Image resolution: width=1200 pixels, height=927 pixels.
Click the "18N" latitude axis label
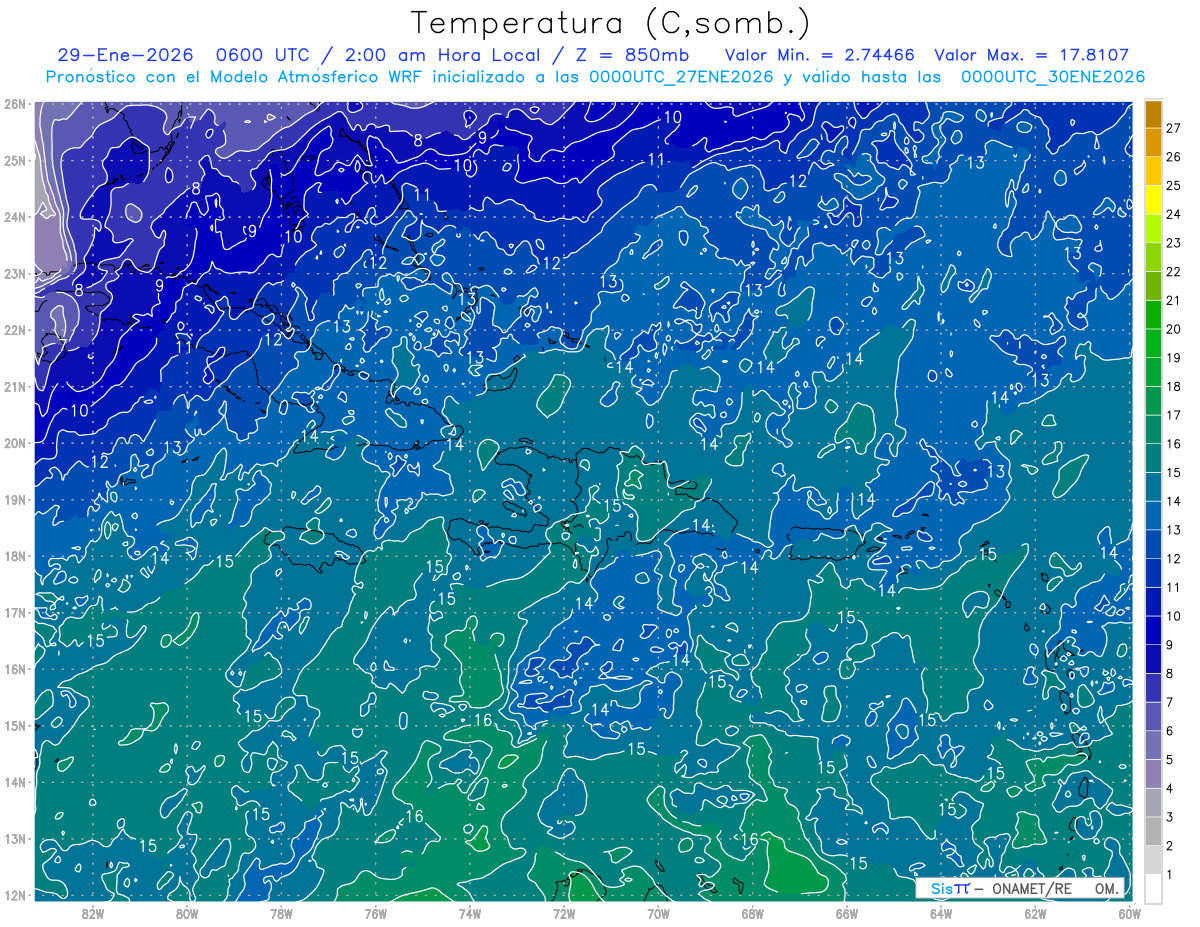pyautogui.click(x=15, y=556)
